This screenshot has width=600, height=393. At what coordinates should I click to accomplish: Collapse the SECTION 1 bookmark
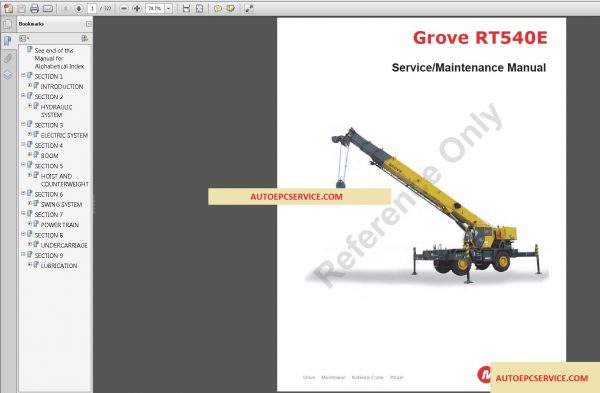click(x=23, y=75)
